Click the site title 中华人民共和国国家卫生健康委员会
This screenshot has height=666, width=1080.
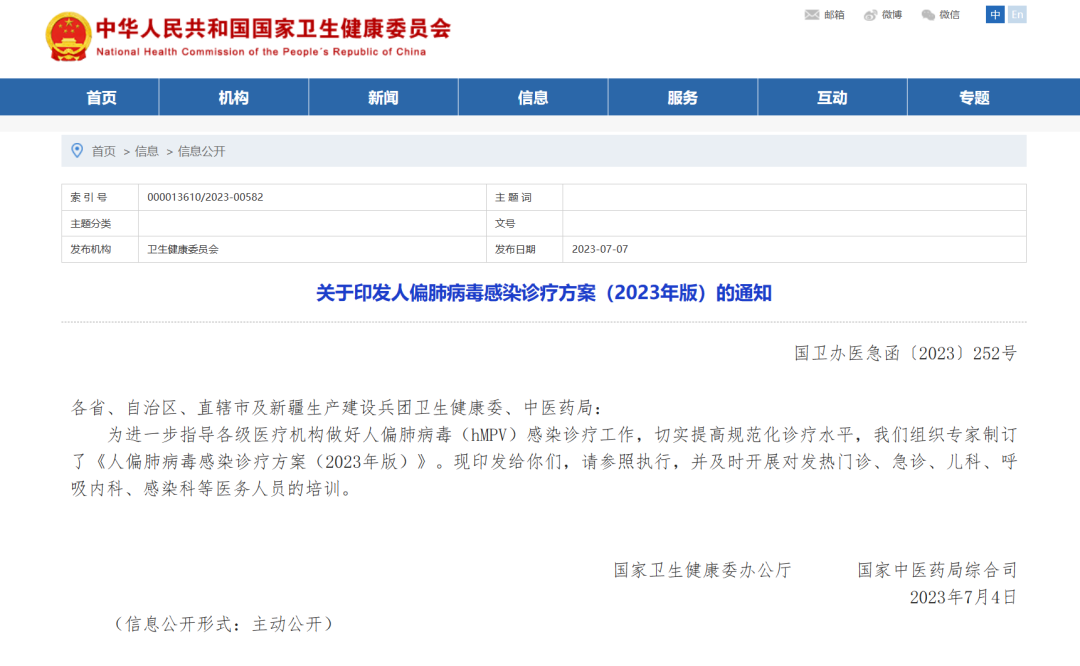coord(273,28)
